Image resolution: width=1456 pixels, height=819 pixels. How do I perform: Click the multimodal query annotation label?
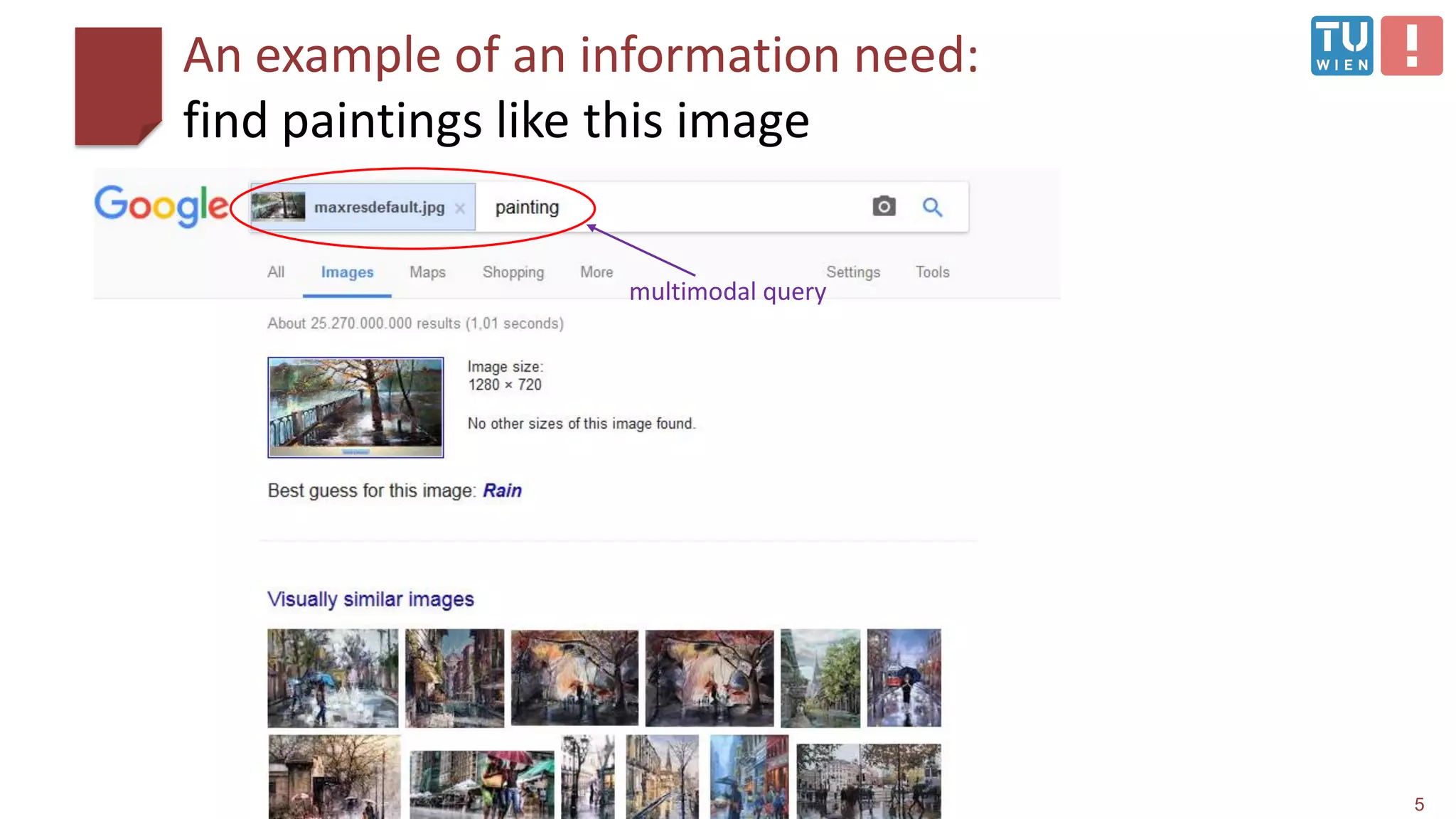(728, 292)
